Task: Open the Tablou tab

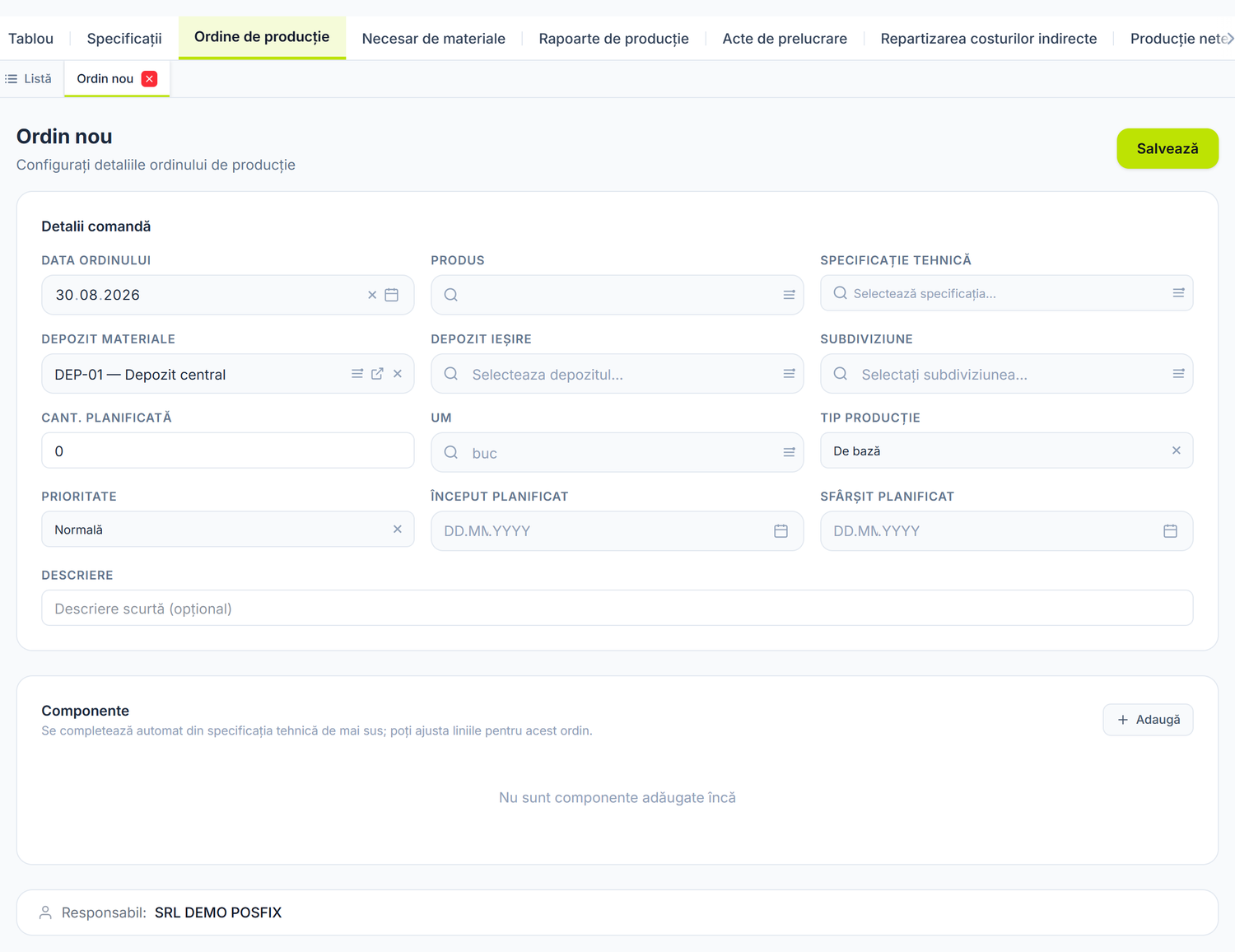Action: pyautogui.click(x=31, y=39)
